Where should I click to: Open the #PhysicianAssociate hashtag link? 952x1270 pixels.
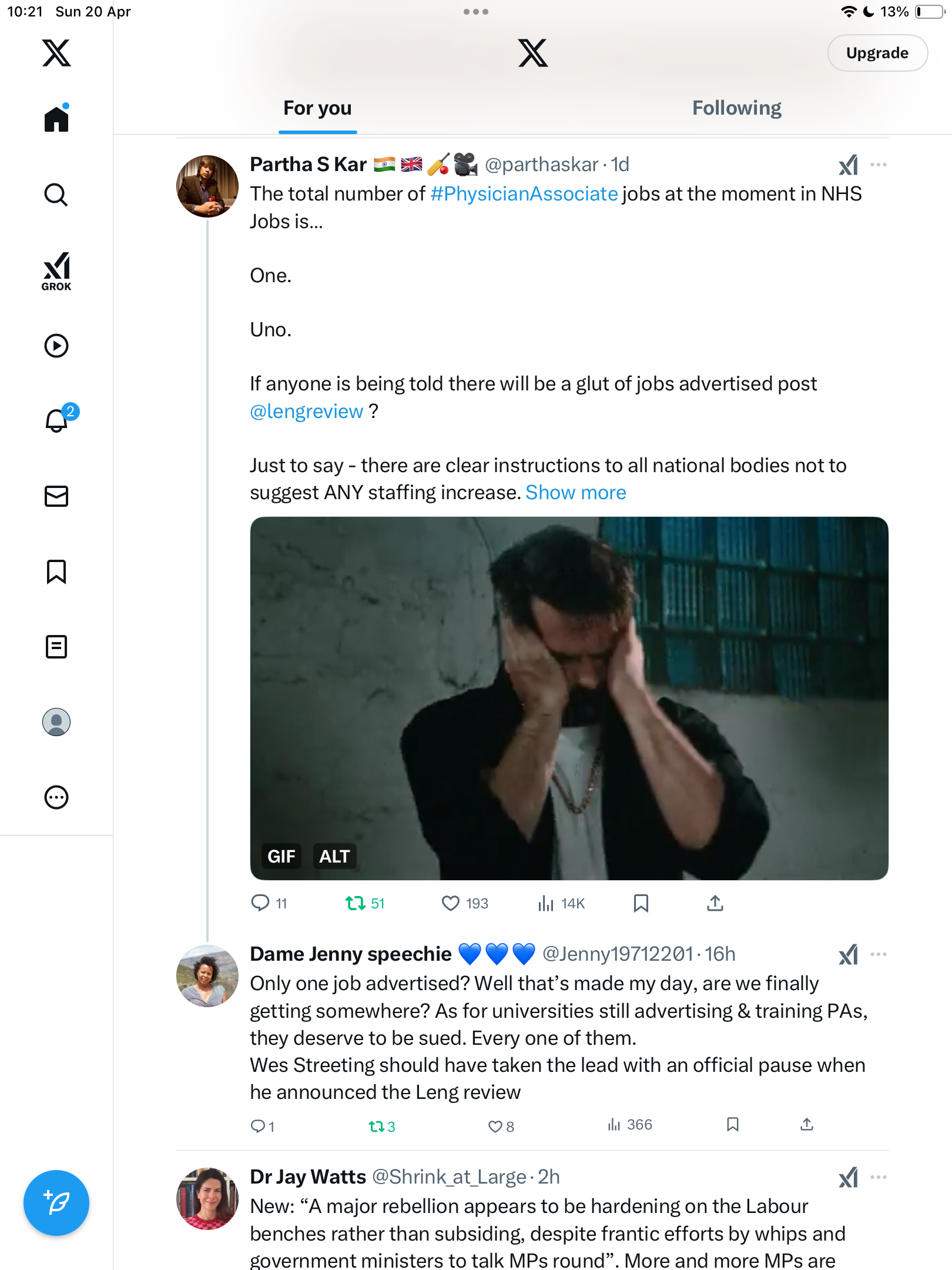[524, 194]
